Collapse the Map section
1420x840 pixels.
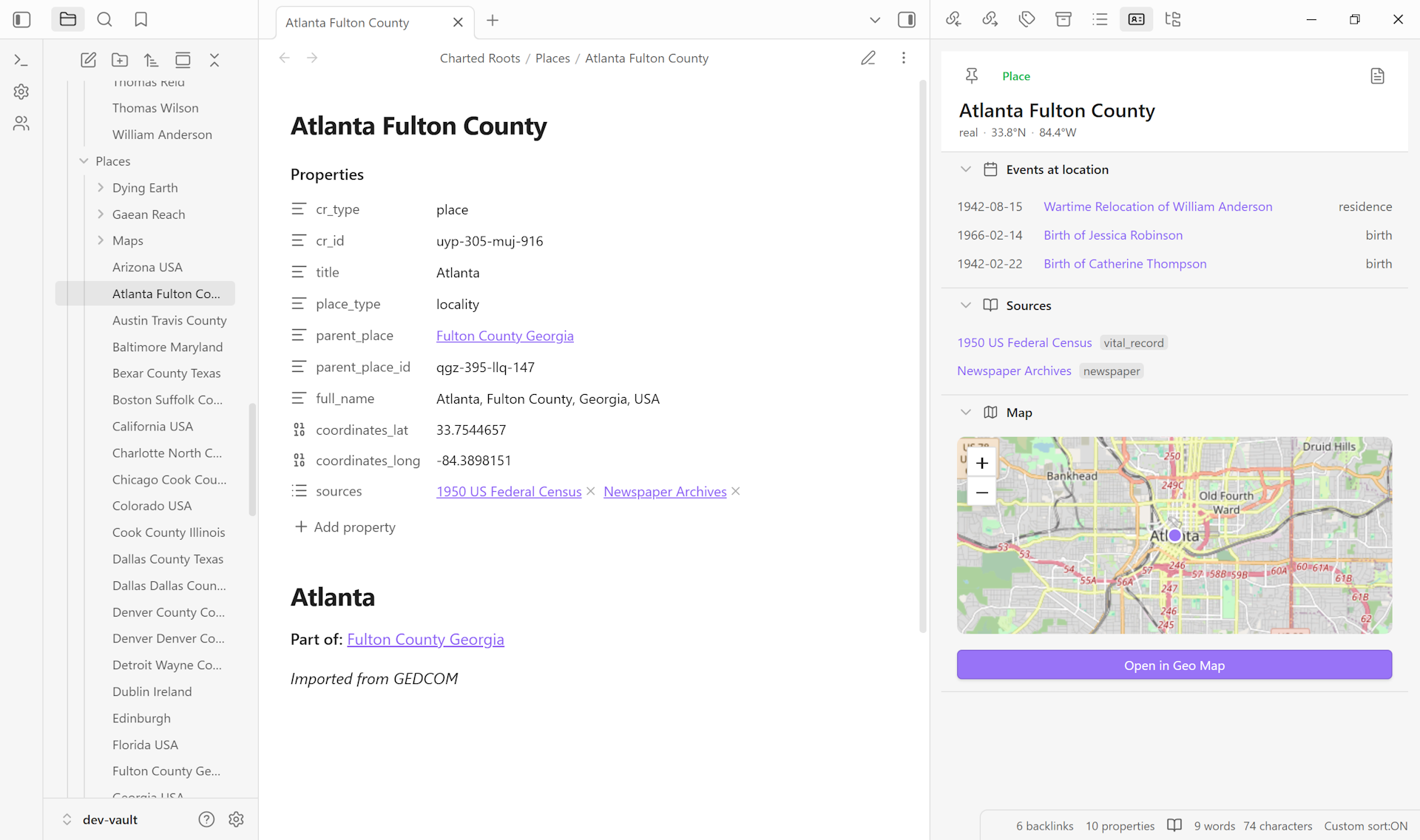point(965,413)
